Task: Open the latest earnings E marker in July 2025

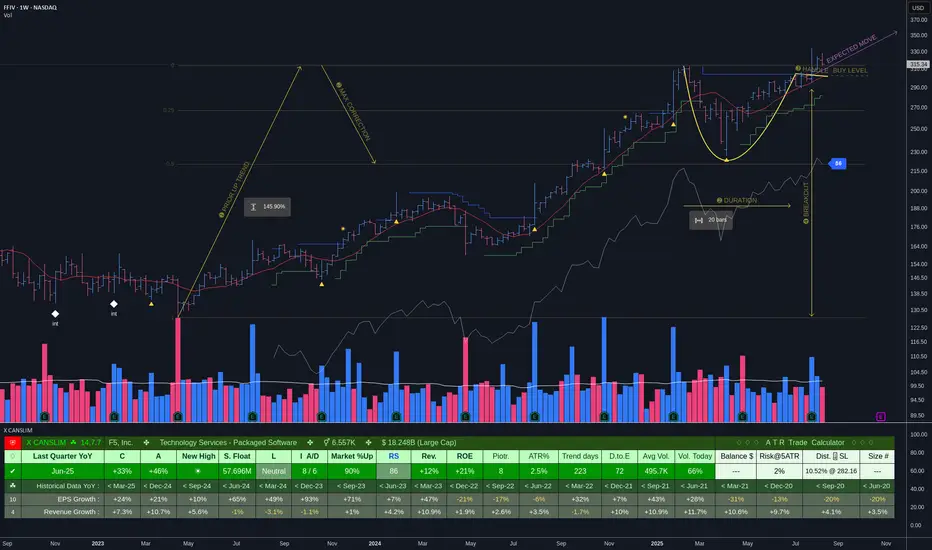Action: coord(812,417)
